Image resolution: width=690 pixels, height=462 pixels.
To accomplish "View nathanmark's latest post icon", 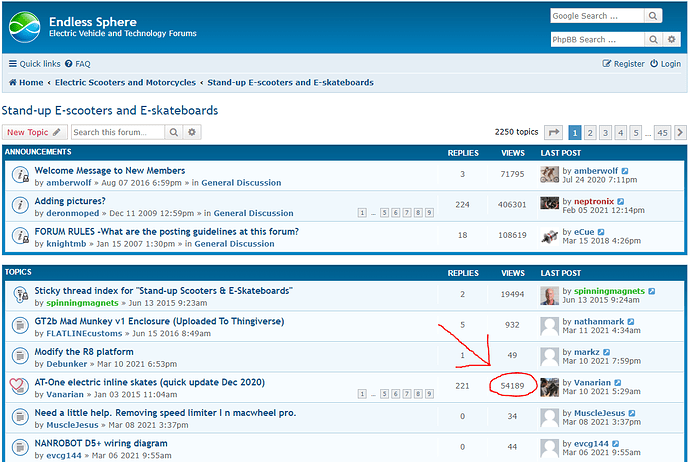I will point(631,322).
